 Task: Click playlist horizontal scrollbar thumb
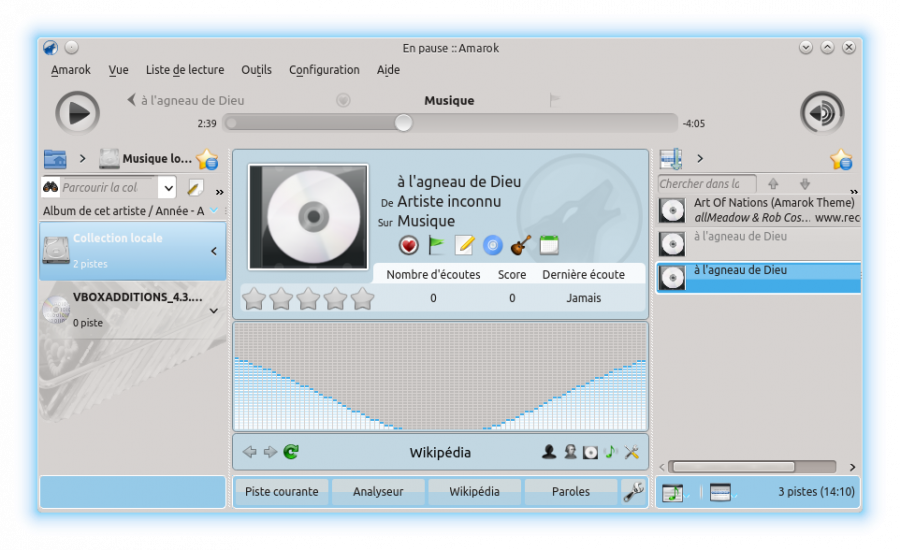point(732,467)
